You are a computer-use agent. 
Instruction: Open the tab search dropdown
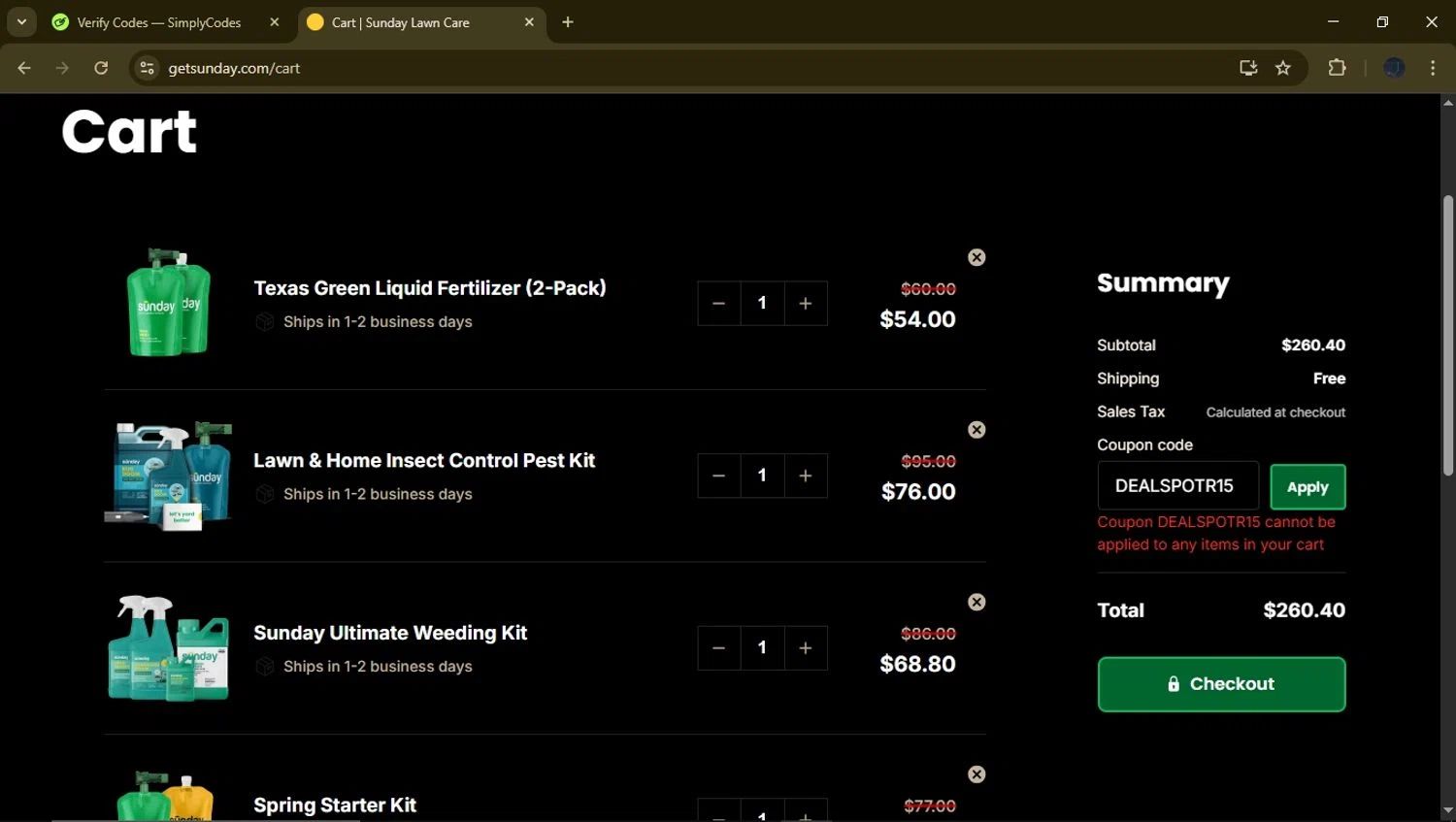coord(21,21)
